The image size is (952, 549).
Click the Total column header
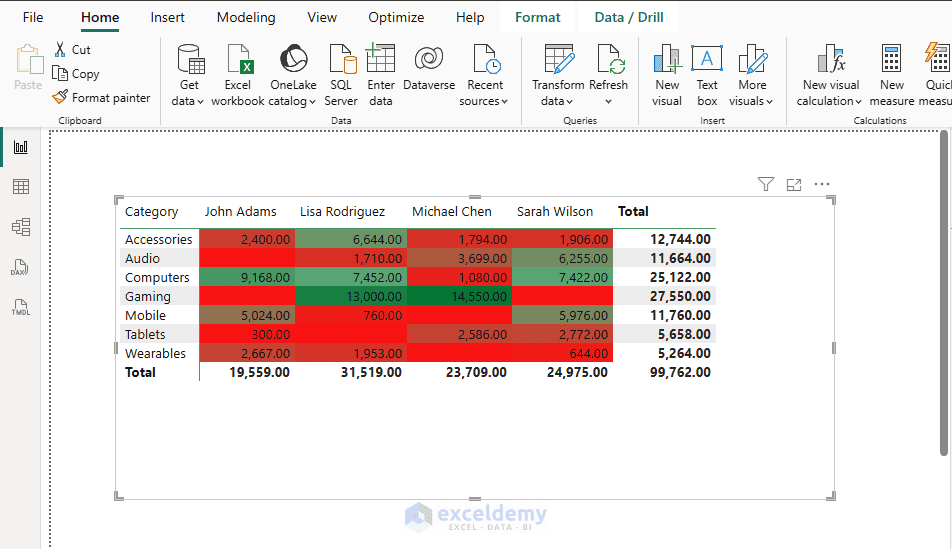(x=633, y=211)
